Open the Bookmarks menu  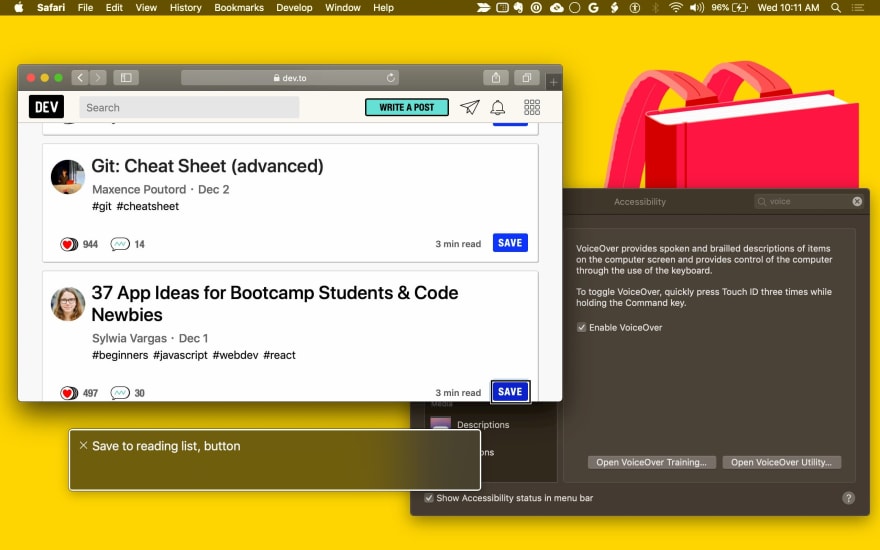pos(238,7)
